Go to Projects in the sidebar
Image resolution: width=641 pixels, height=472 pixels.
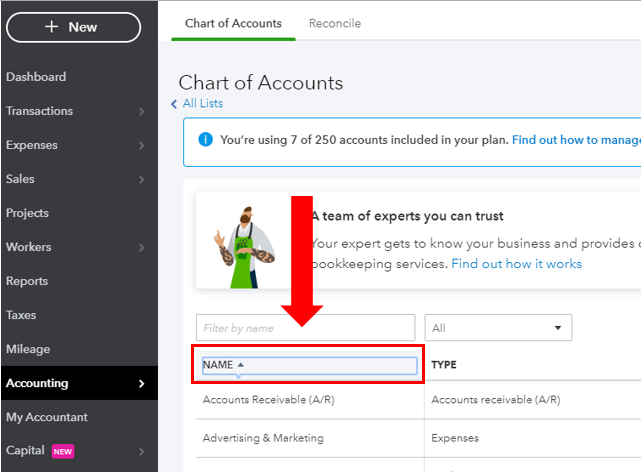[x=27, y=213]
